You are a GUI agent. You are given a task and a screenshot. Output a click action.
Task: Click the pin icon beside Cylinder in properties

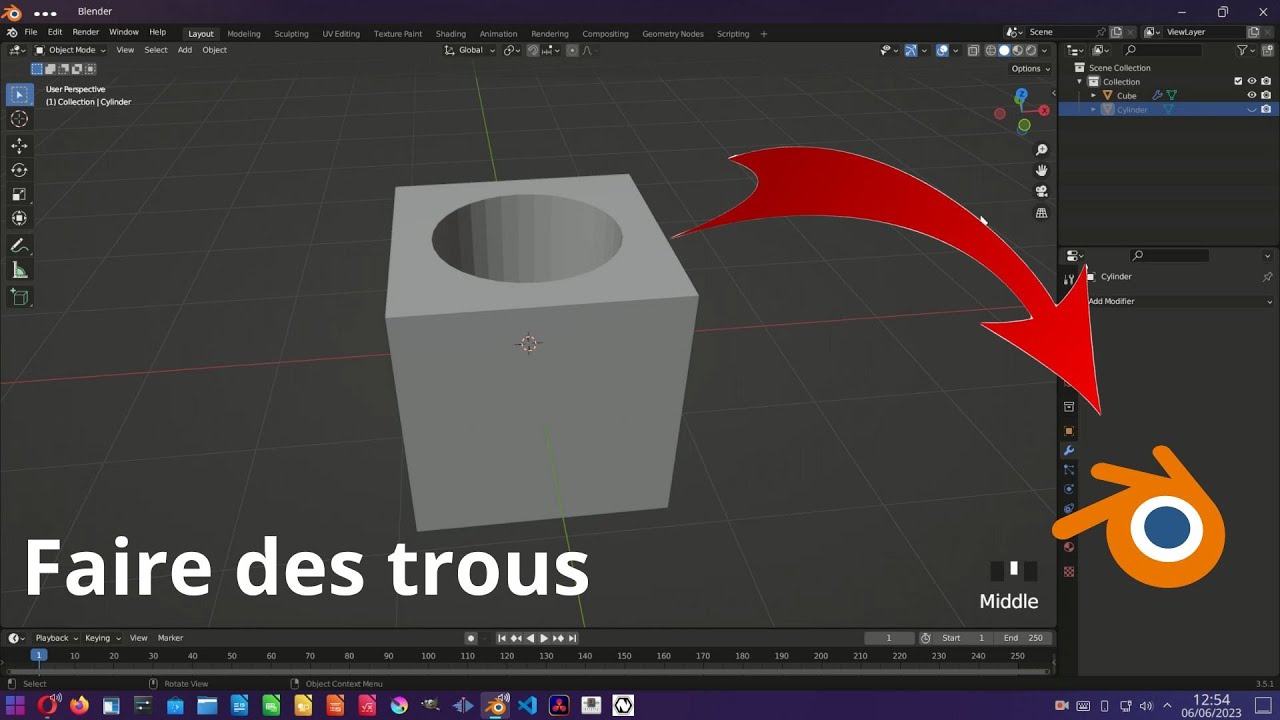point(1267,277)
